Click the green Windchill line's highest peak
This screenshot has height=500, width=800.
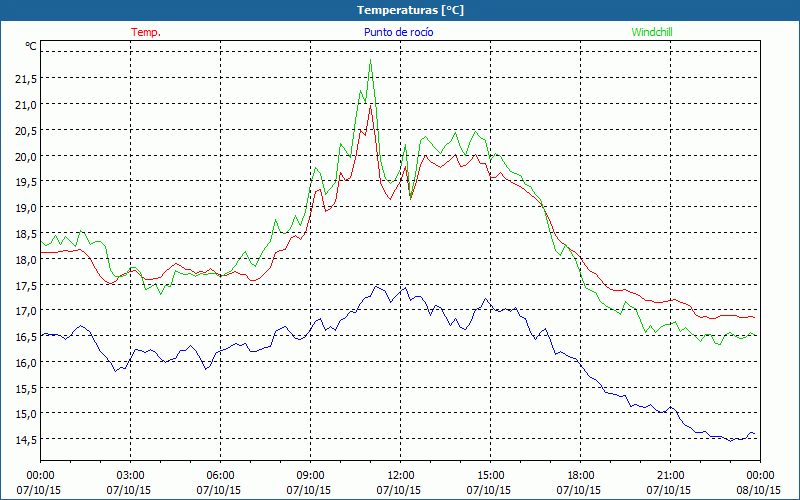pyautogui.click(x=370, y=60)
